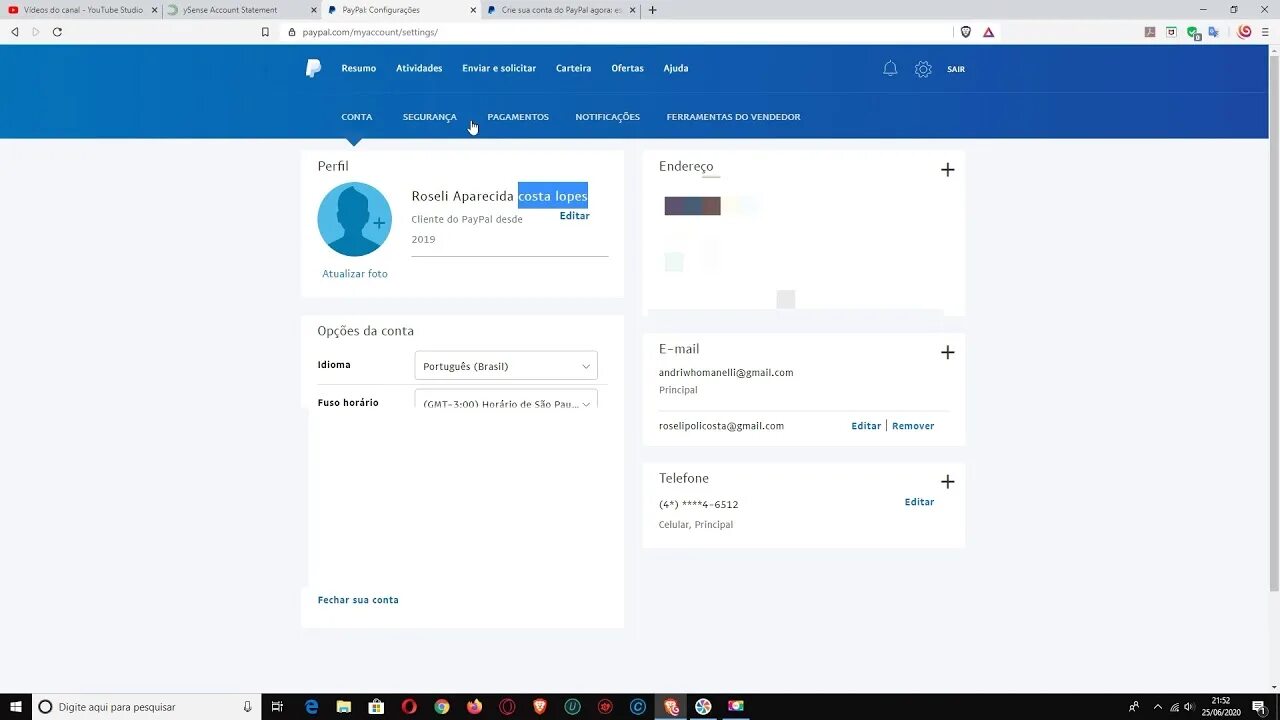
Task: Open Ofertas in navigation
Action: coord(628,68)
